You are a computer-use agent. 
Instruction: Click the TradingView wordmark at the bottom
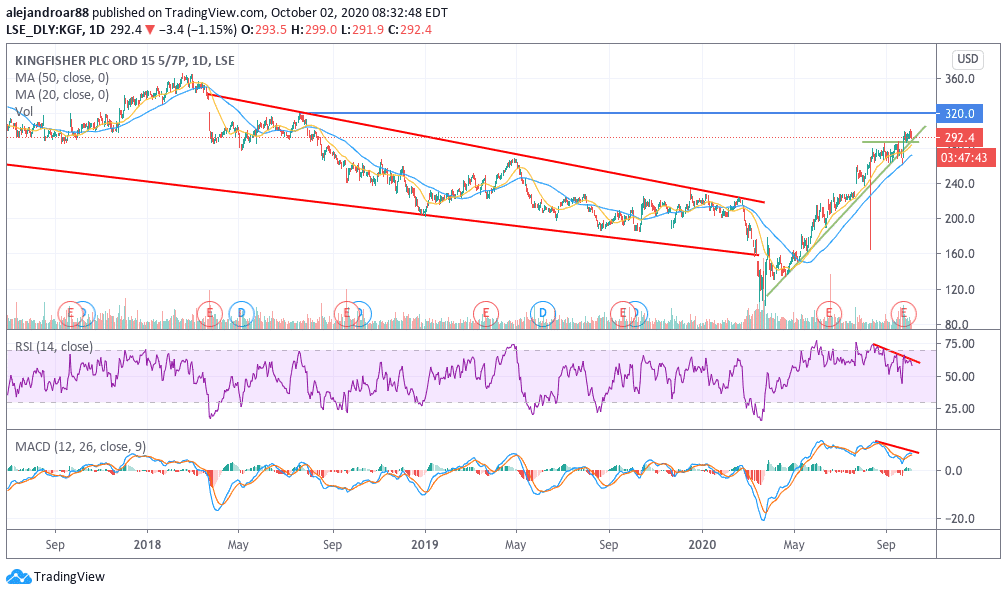pyautogui.click(x=69, y=576)
